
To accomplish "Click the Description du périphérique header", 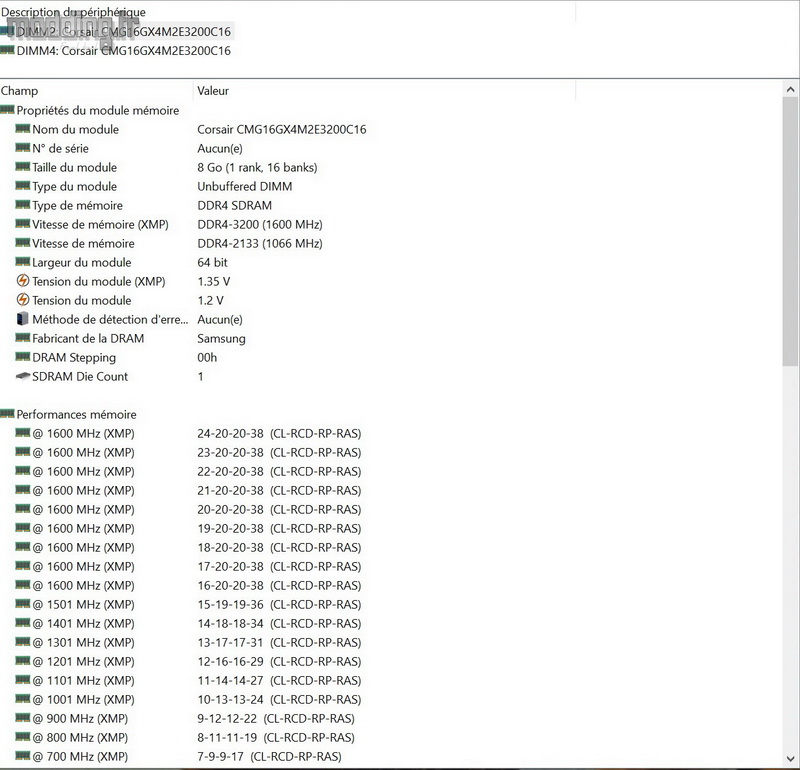I will [x=73, y=12].
